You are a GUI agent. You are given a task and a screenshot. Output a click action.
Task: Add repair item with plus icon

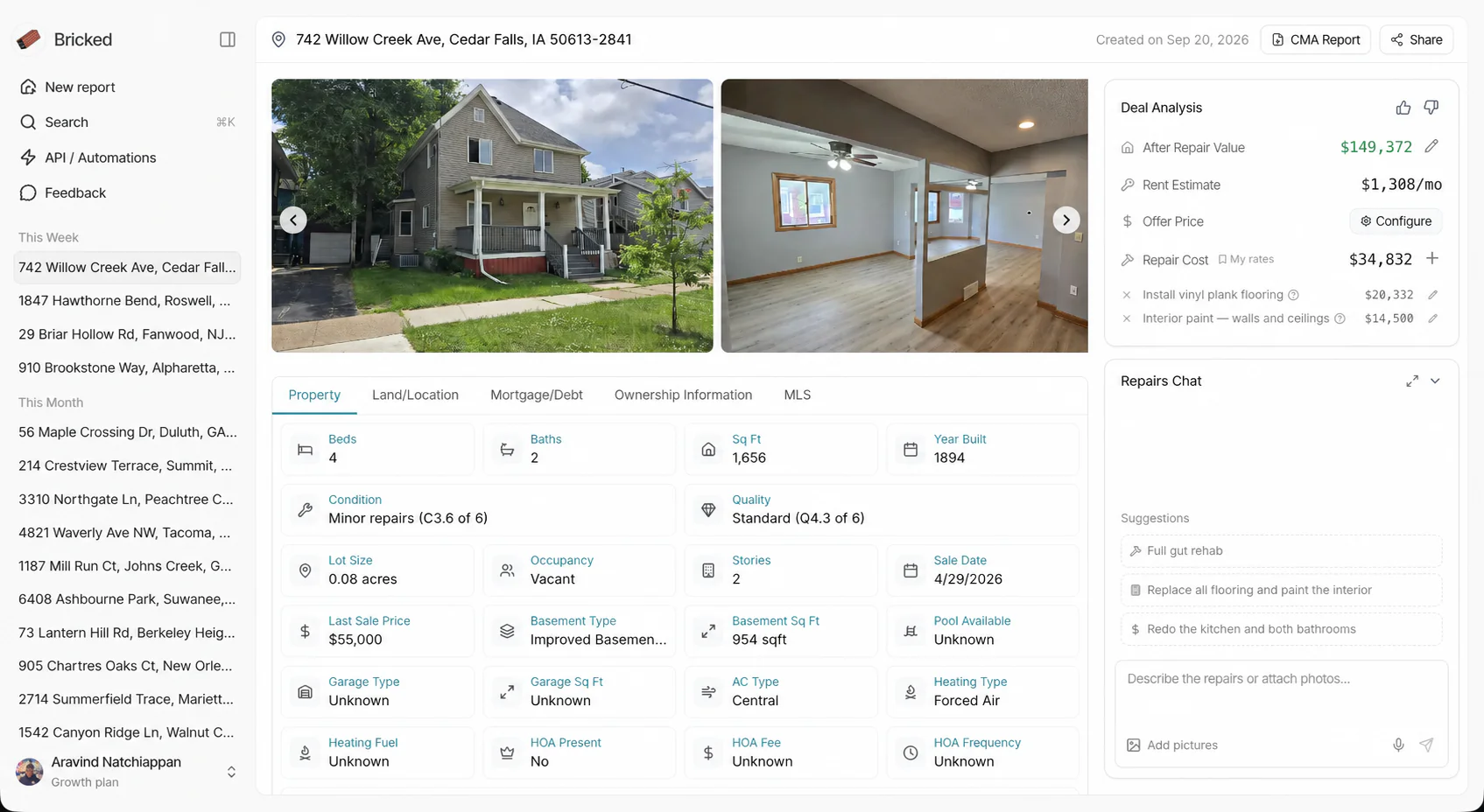coord(1432,258)
